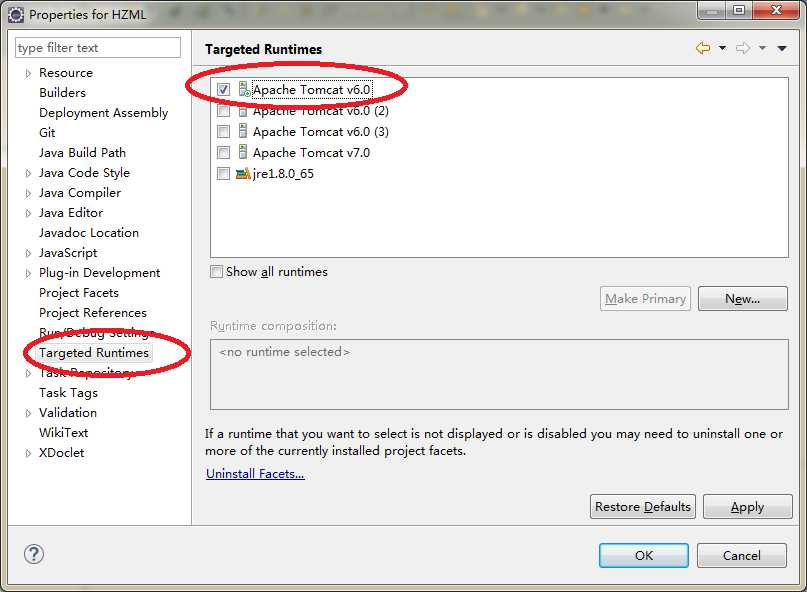Screen dimensions: 807x592
Task: Select the jre1.8.0_65 label
Action: click(283, 174)
